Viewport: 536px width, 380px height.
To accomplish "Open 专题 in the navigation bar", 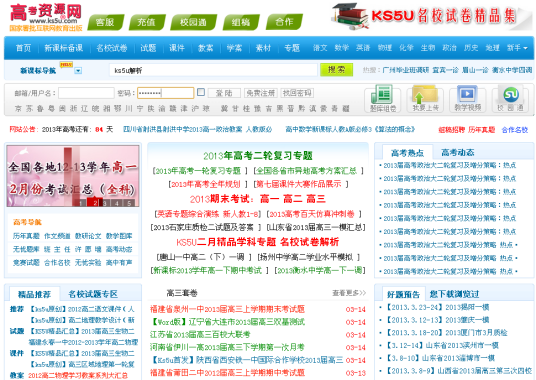I will tap(292, 48).
